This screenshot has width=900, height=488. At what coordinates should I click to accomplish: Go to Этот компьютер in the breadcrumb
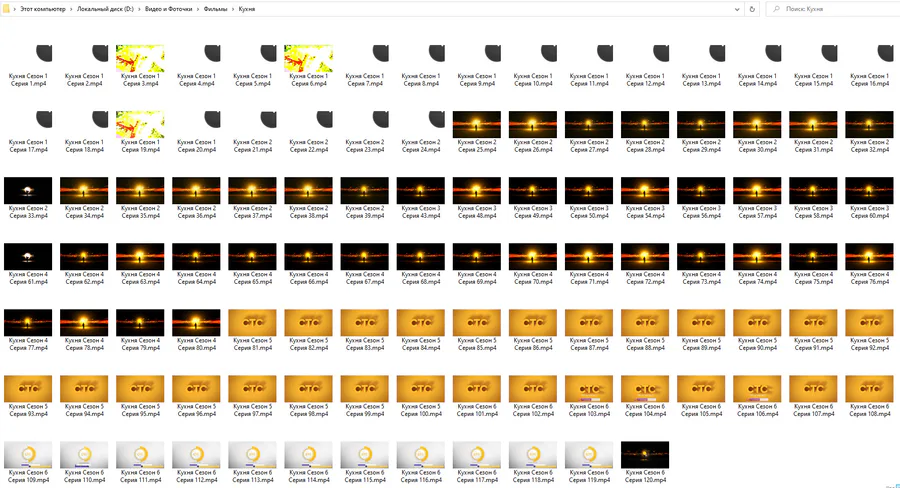click(x=43, y=9)
